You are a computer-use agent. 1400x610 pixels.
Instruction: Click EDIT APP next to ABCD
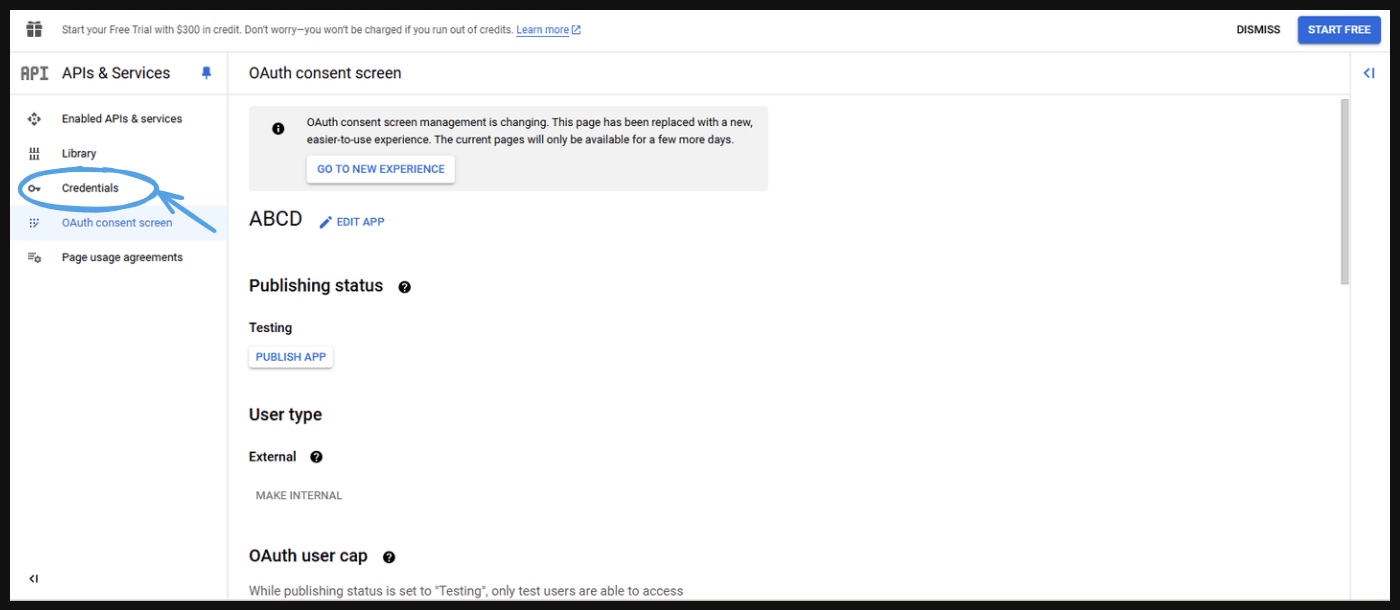(351, 222)
